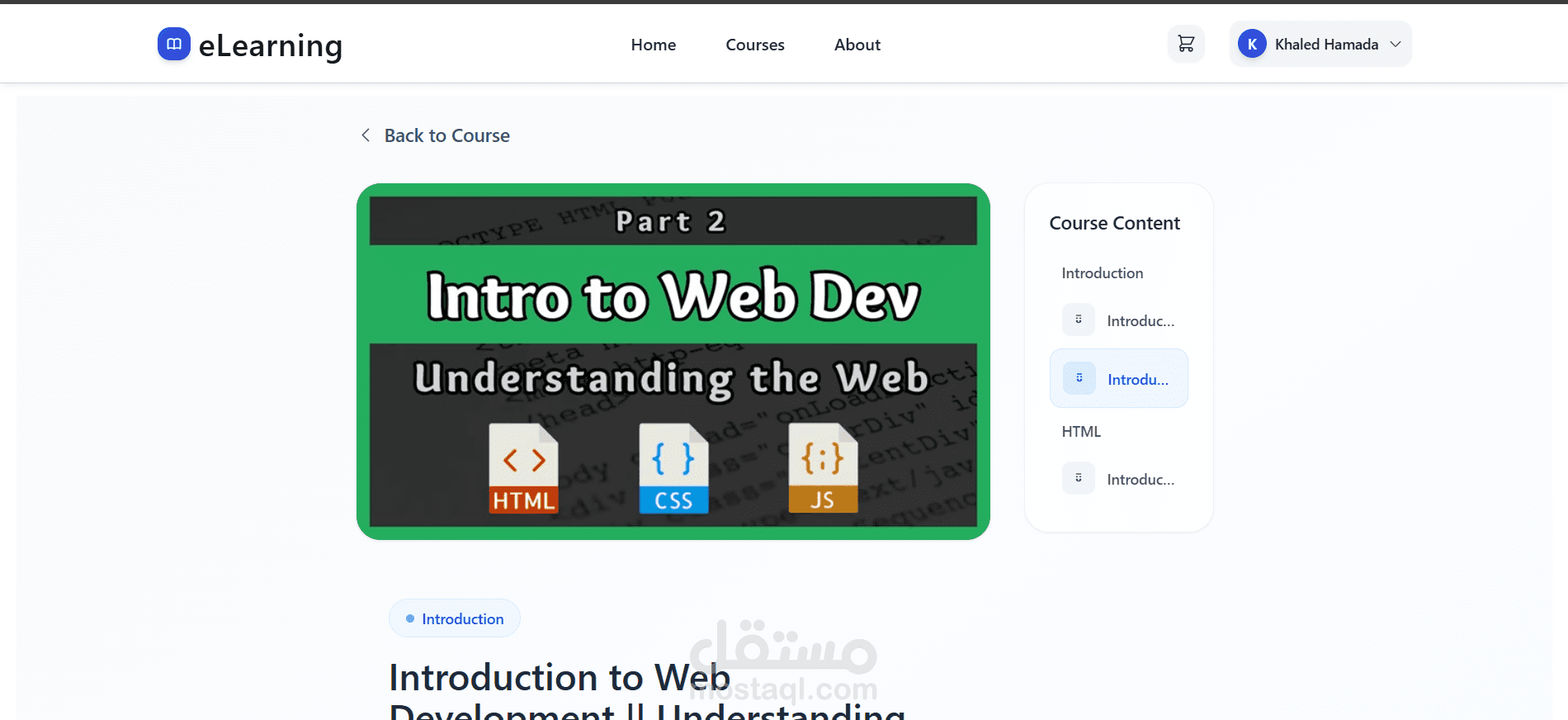
Task: Click the eLearning book logo icon
Action: click(x=174, y=44)
